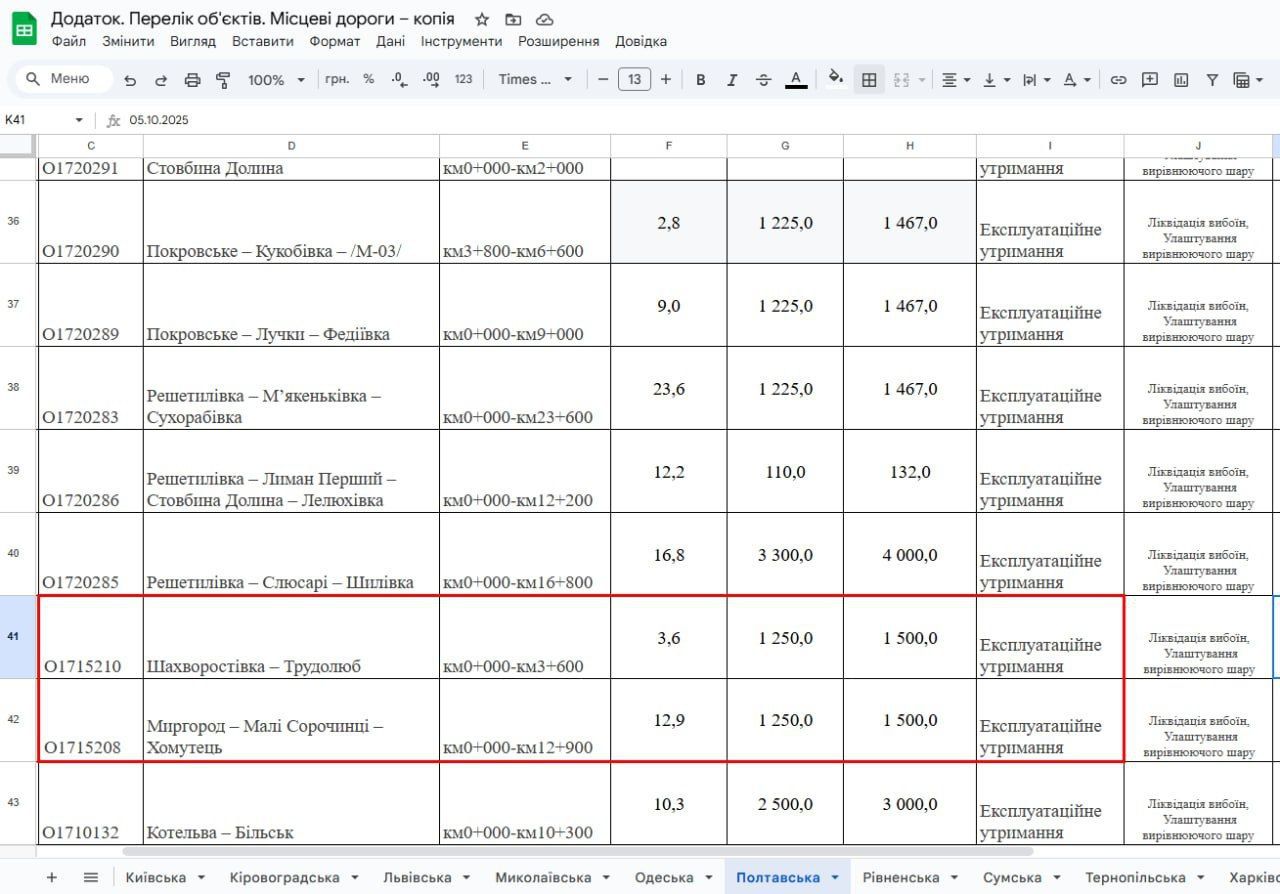Click the Insert link icon

pos(1119,80)
